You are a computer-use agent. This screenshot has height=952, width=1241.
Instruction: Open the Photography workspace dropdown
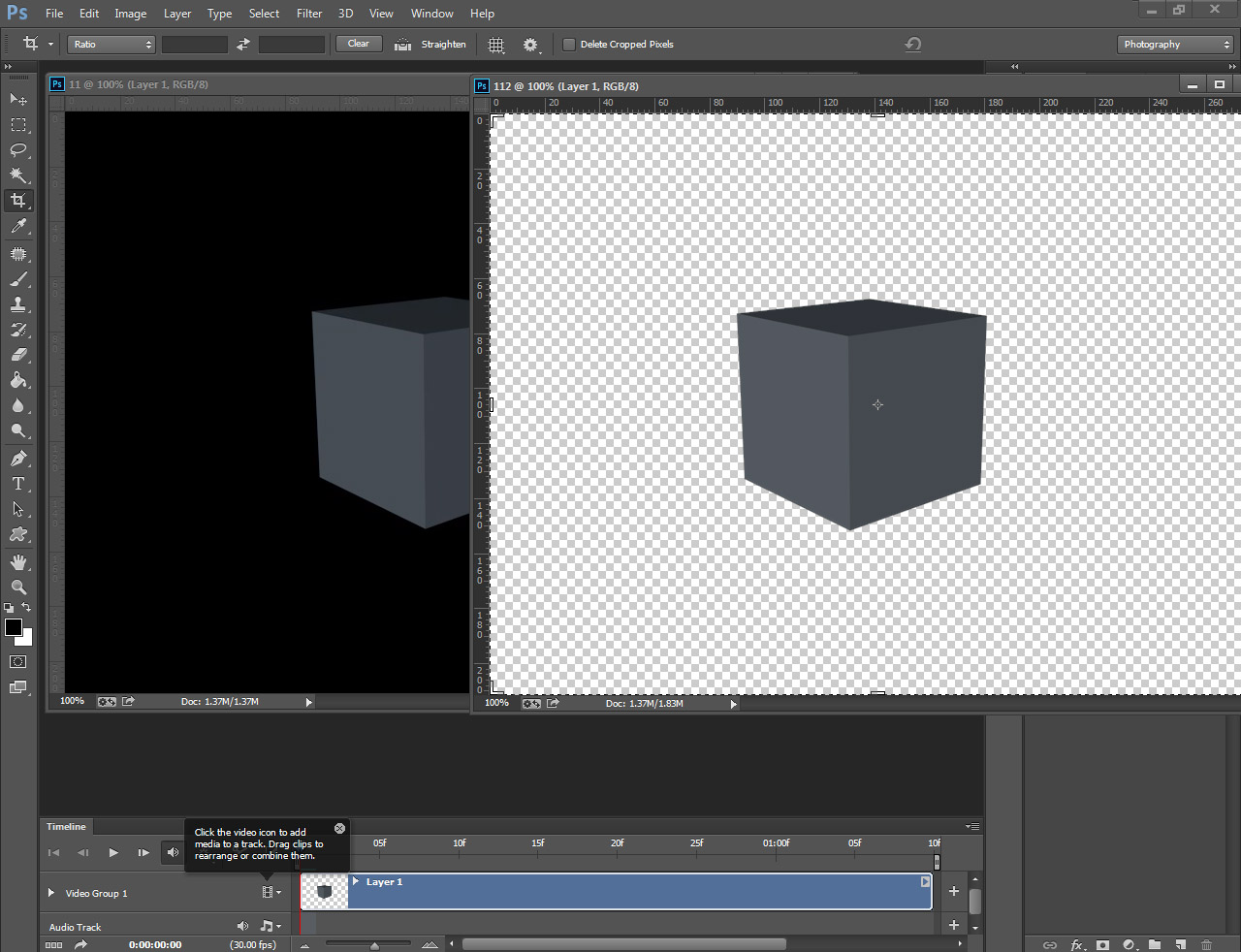coord(1175,45)
